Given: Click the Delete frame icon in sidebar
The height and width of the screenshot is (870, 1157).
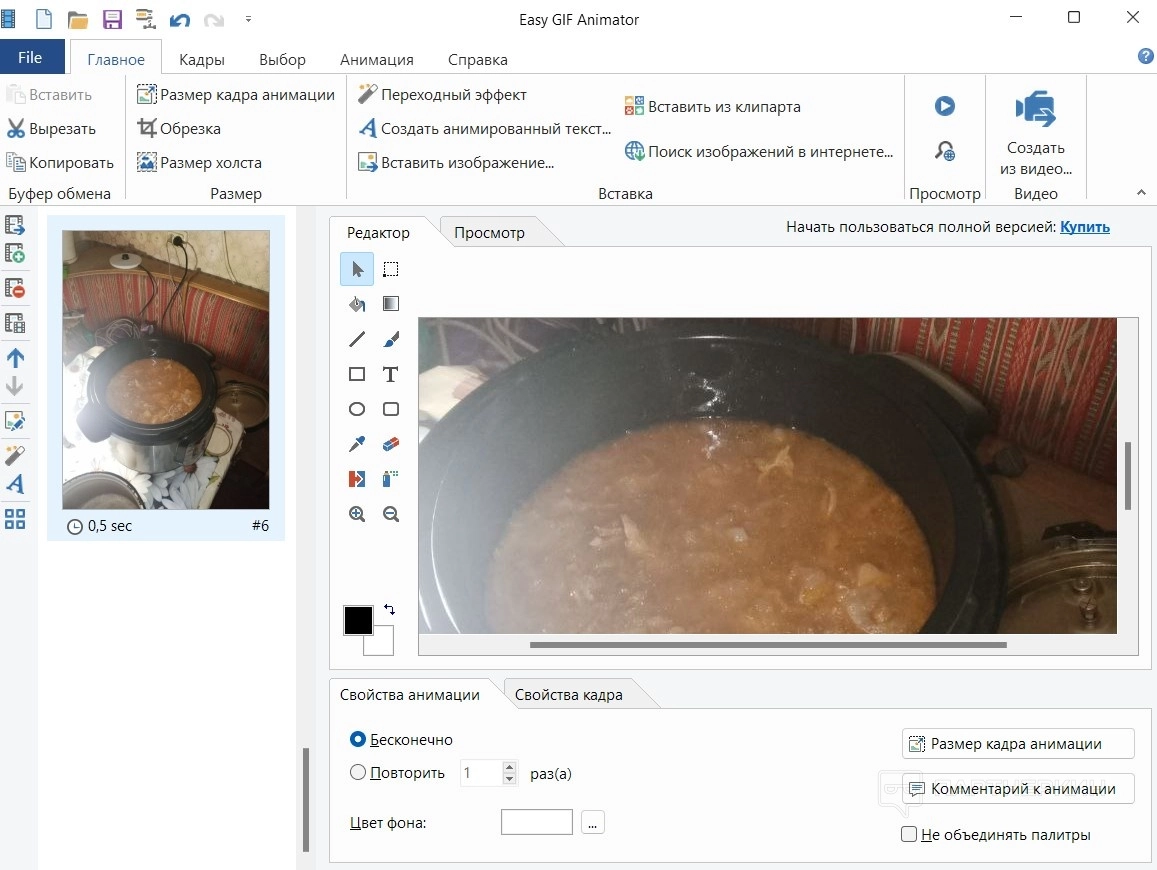Looking at the screenshot, I should pos(15,289).
